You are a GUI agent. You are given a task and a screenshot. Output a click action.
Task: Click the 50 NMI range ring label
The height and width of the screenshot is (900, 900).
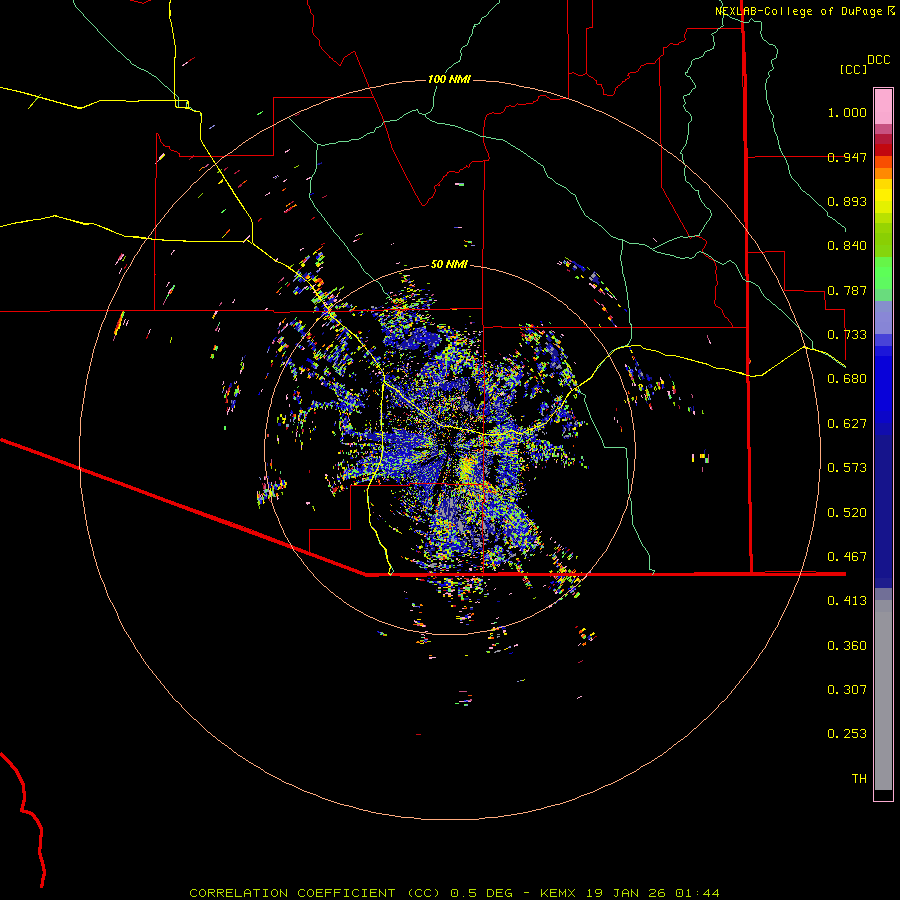[449, 264]
